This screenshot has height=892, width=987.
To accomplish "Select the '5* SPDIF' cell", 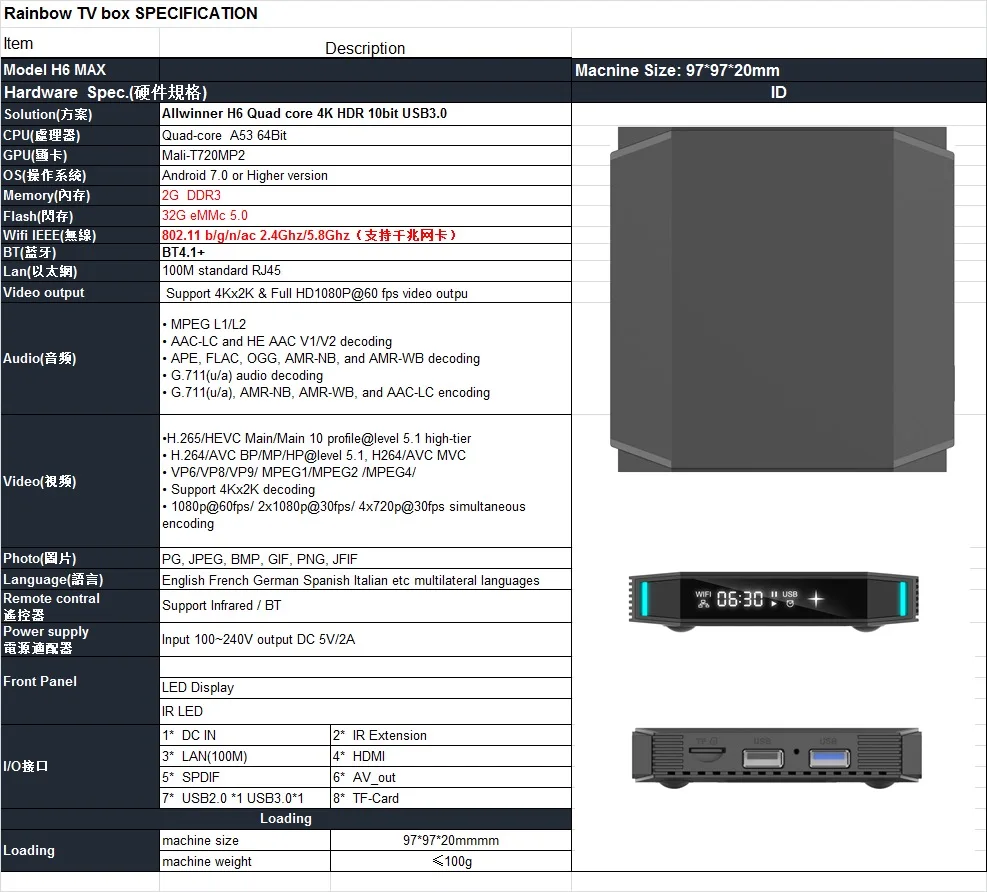I will 245,777.
